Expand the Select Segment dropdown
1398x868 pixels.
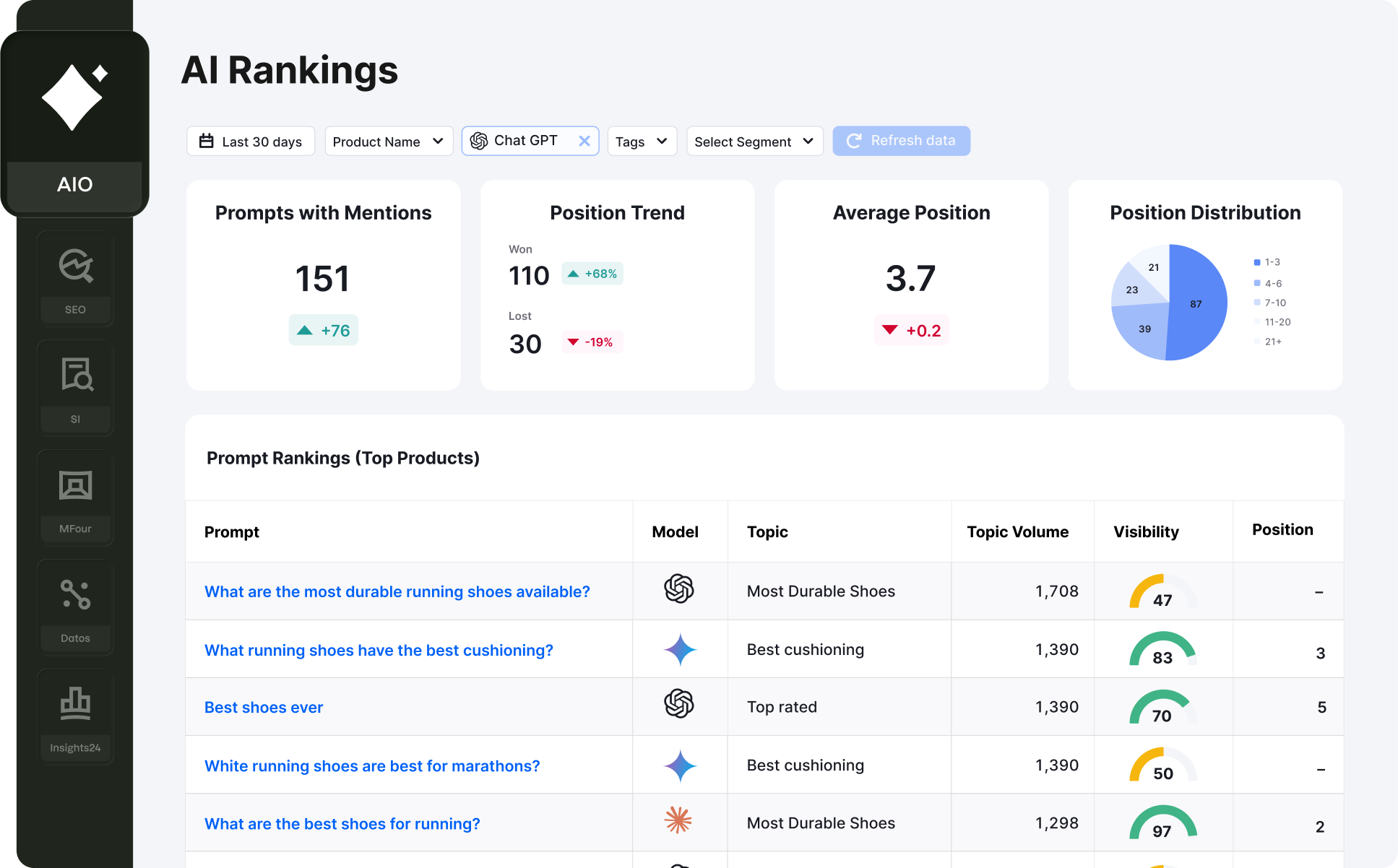click(x=754, y=142)
